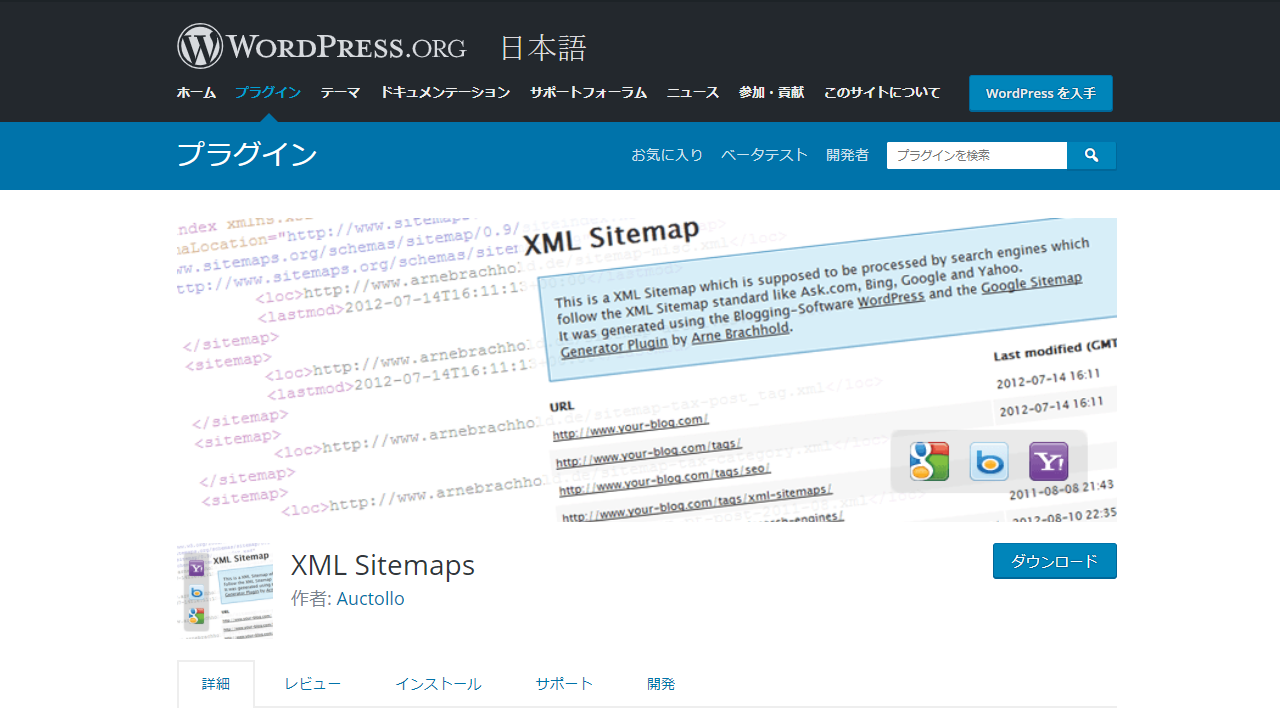The width and height of the screenshot is (1280, 720).
Task: Click the XML Sitemaps plugin title
Action: pos(383,565)
